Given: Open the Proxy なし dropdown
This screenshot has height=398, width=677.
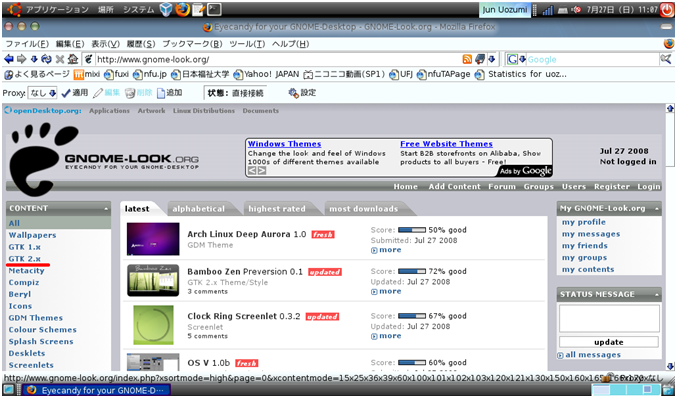Looking at the screenshot, I should click(x=42, y=93).
